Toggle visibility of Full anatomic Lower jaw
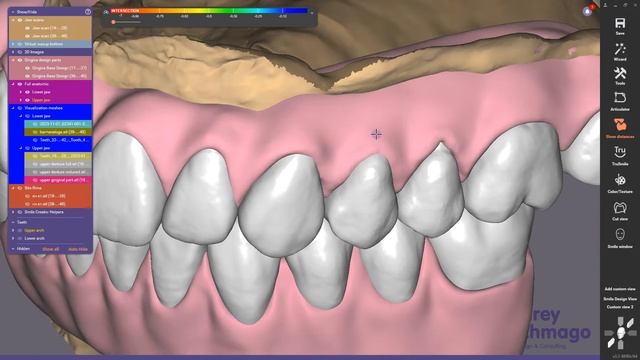 [x=27, y=92]
